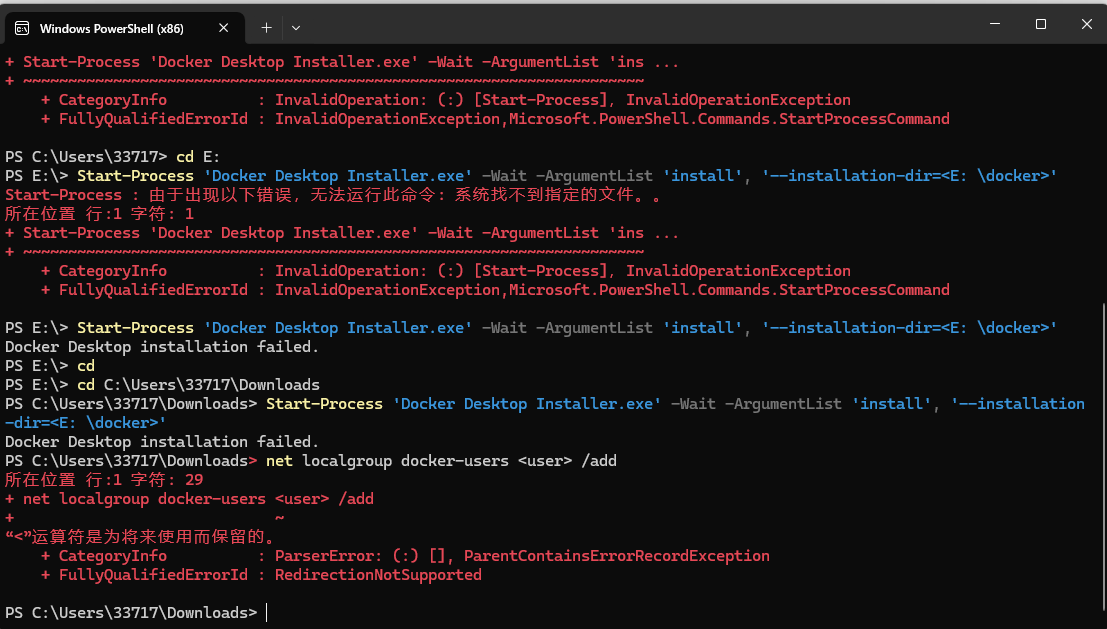Click the 'cd E:' command line
Image resolution: width=1107 pixels, height=629 pixels.
[x=113, y=157]
